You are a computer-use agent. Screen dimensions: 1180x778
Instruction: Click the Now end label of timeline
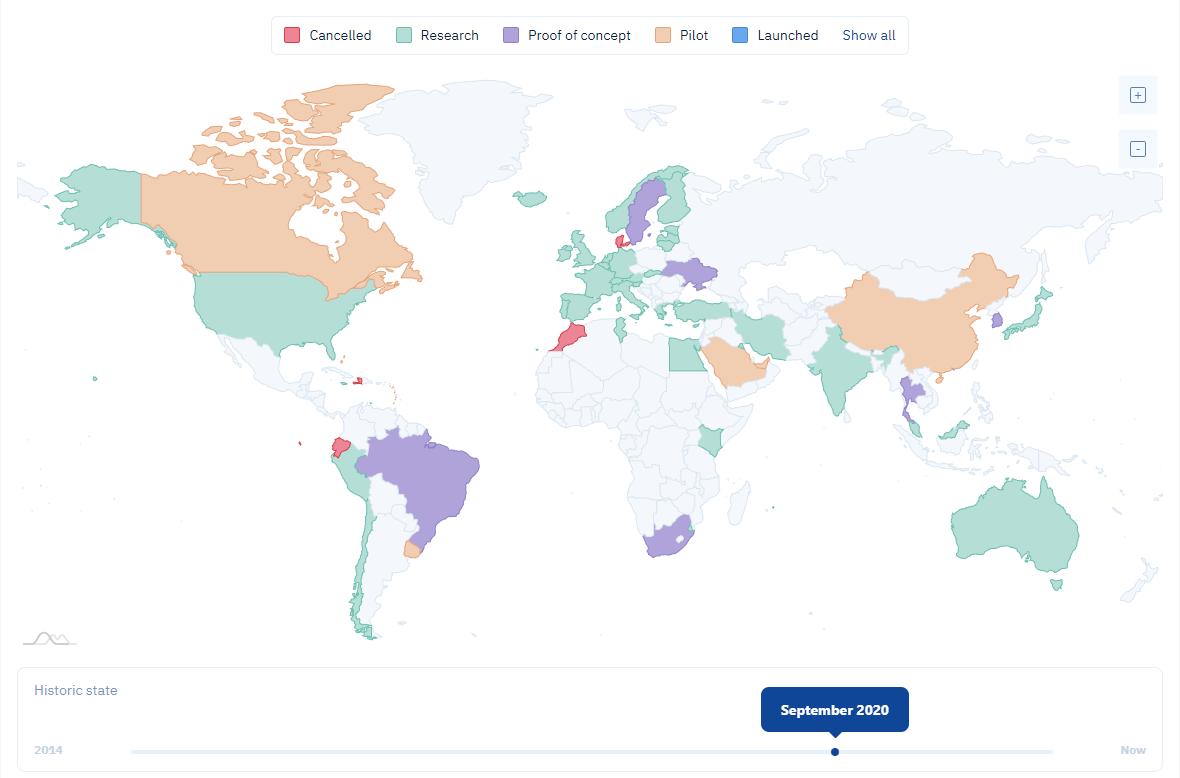(1133, 750)
